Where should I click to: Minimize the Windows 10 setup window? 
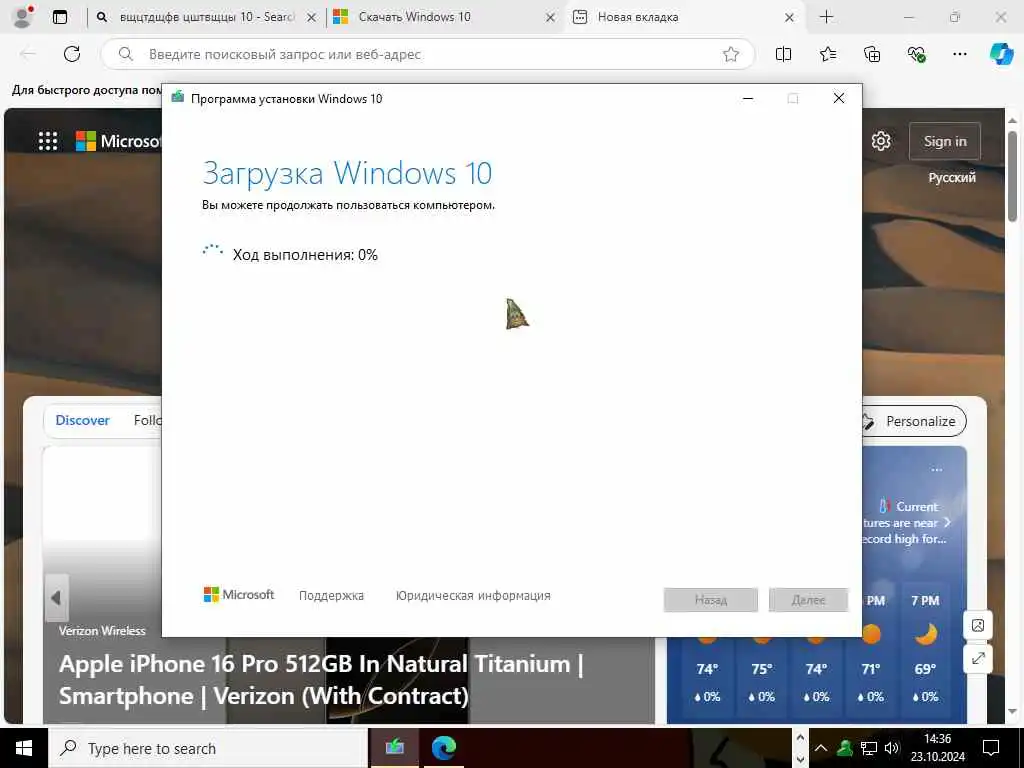click(x=748, y=99)
